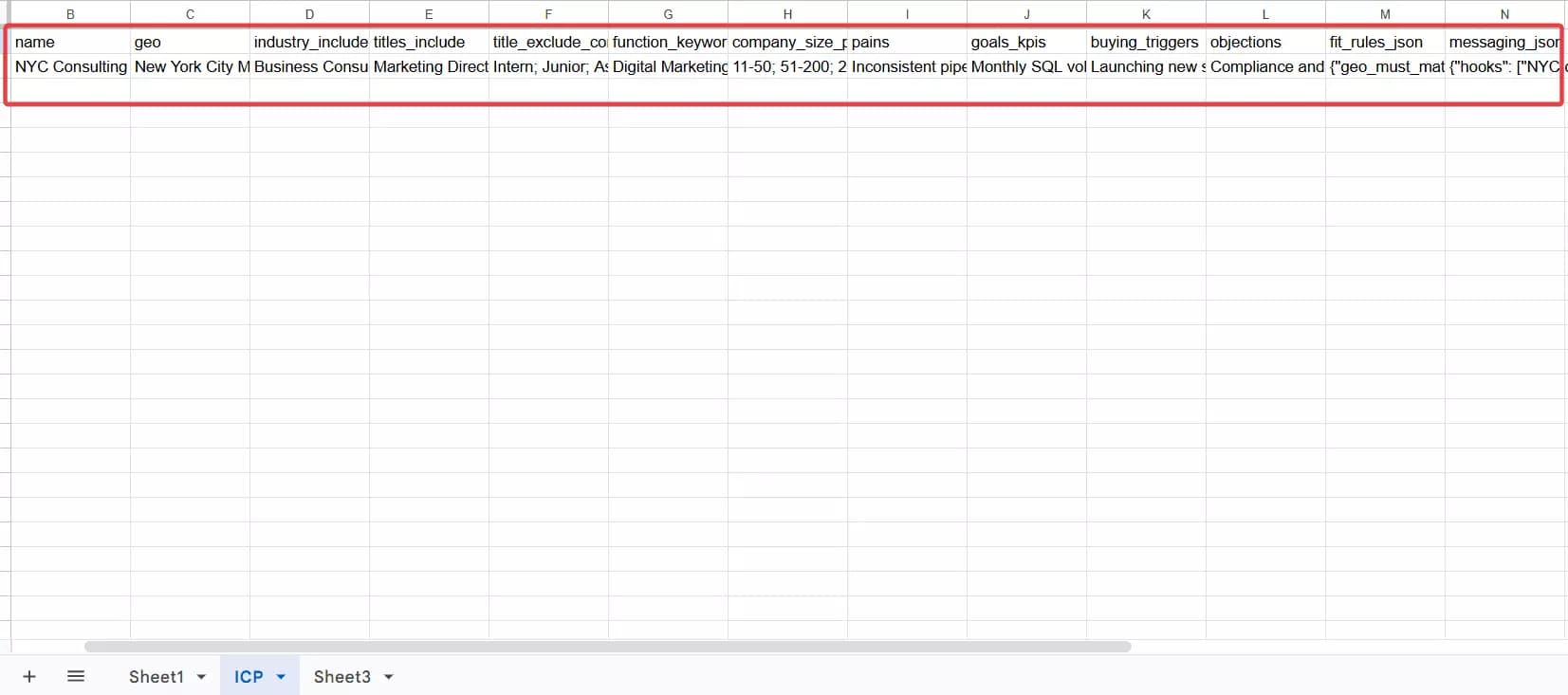Select the ICP sheet tab
The width and height of the screenshot is (1568, 695).
coord(249,676)
